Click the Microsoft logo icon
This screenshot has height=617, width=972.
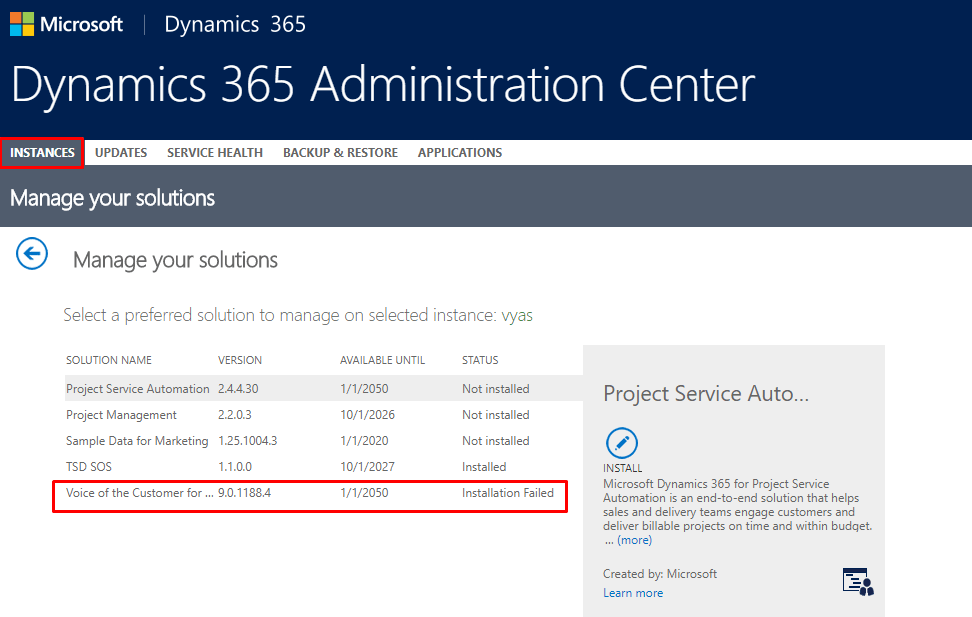point(22,24)
